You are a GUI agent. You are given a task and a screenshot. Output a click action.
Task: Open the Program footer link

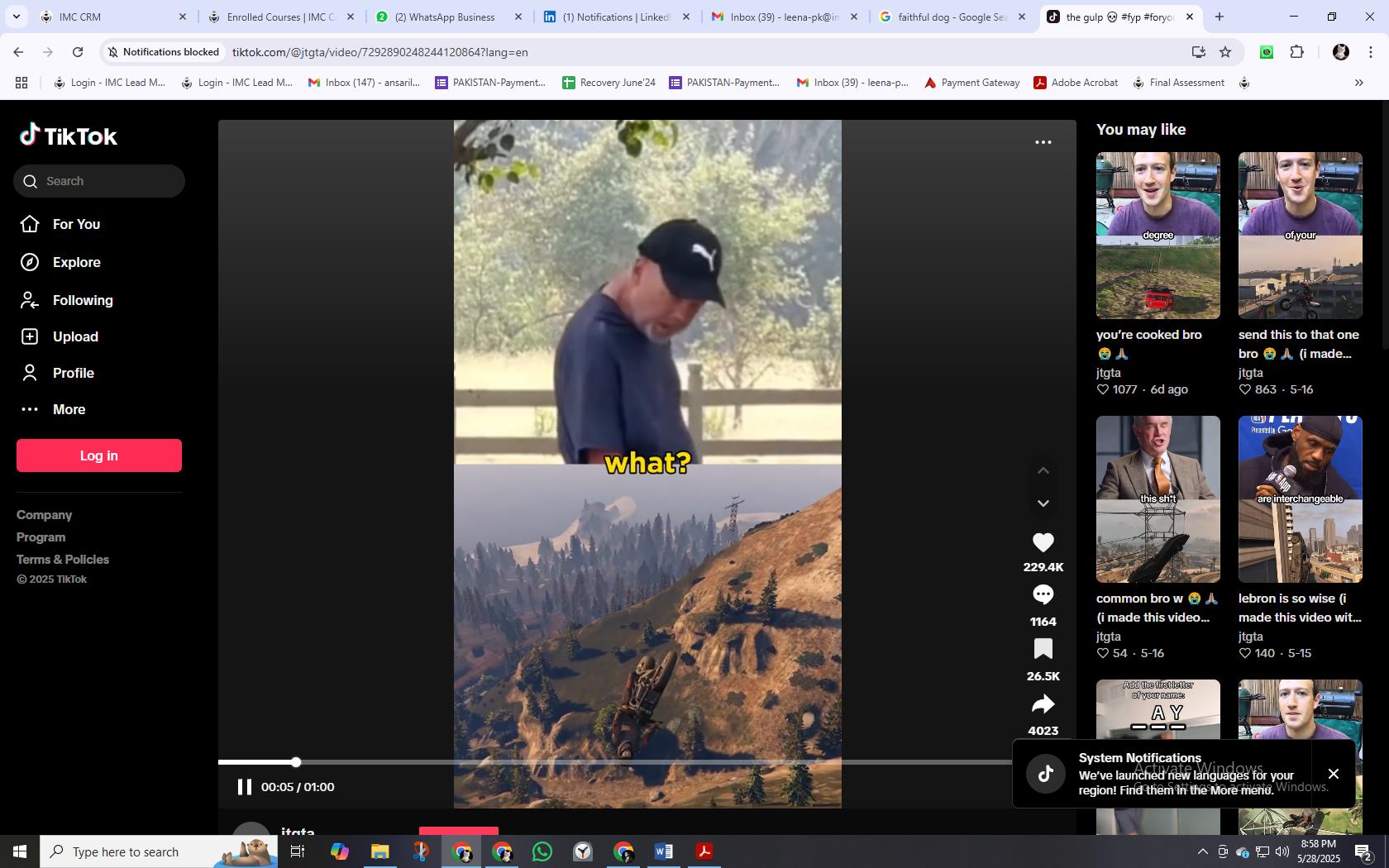41,537
